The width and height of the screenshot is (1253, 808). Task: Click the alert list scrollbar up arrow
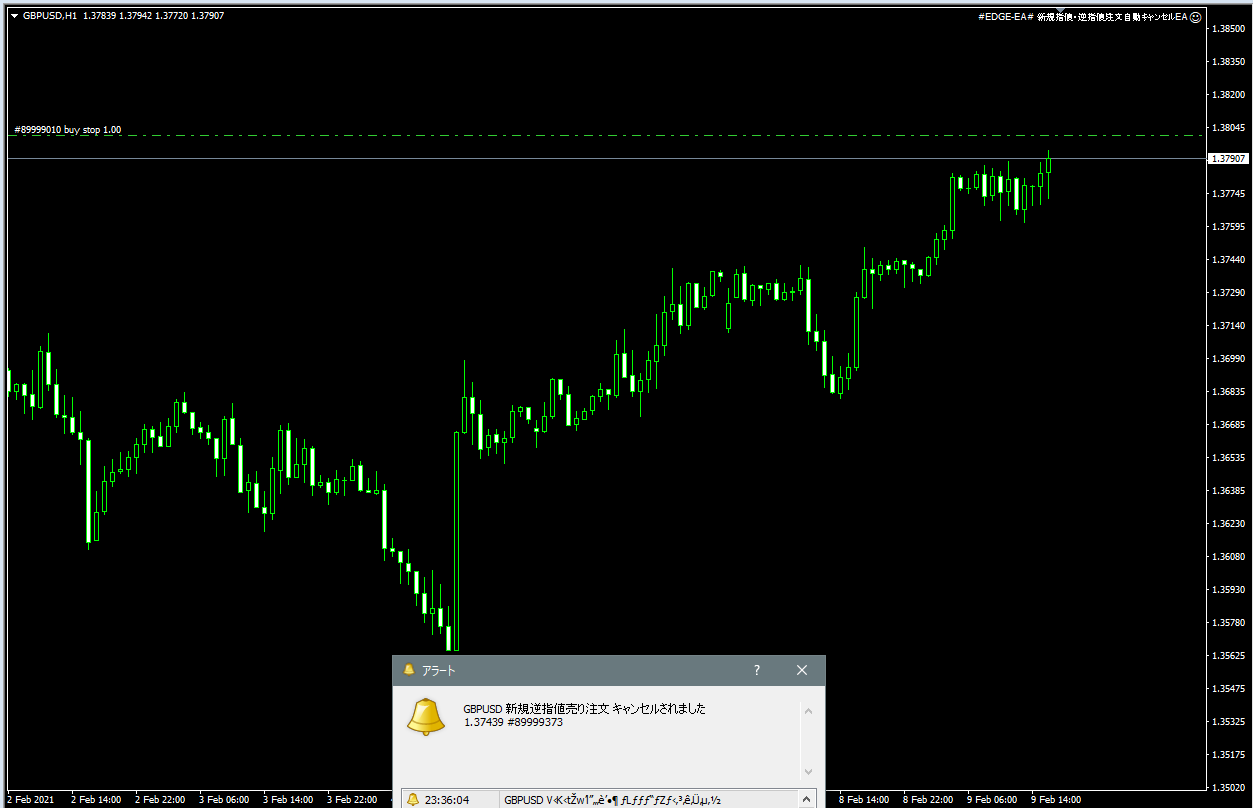point(809,799)
